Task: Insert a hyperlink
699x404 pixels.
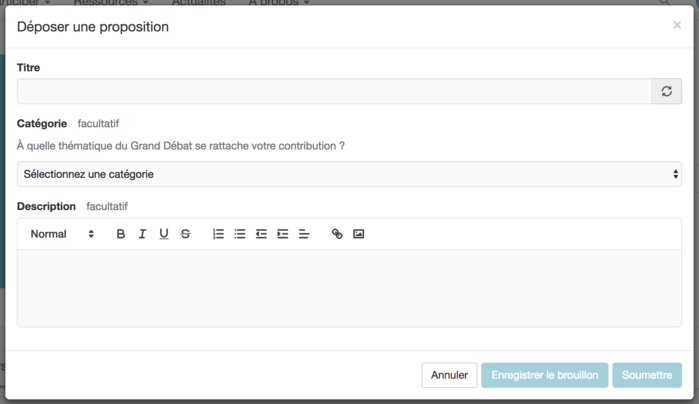Action: pyautogui.click(x=337, y=234)
